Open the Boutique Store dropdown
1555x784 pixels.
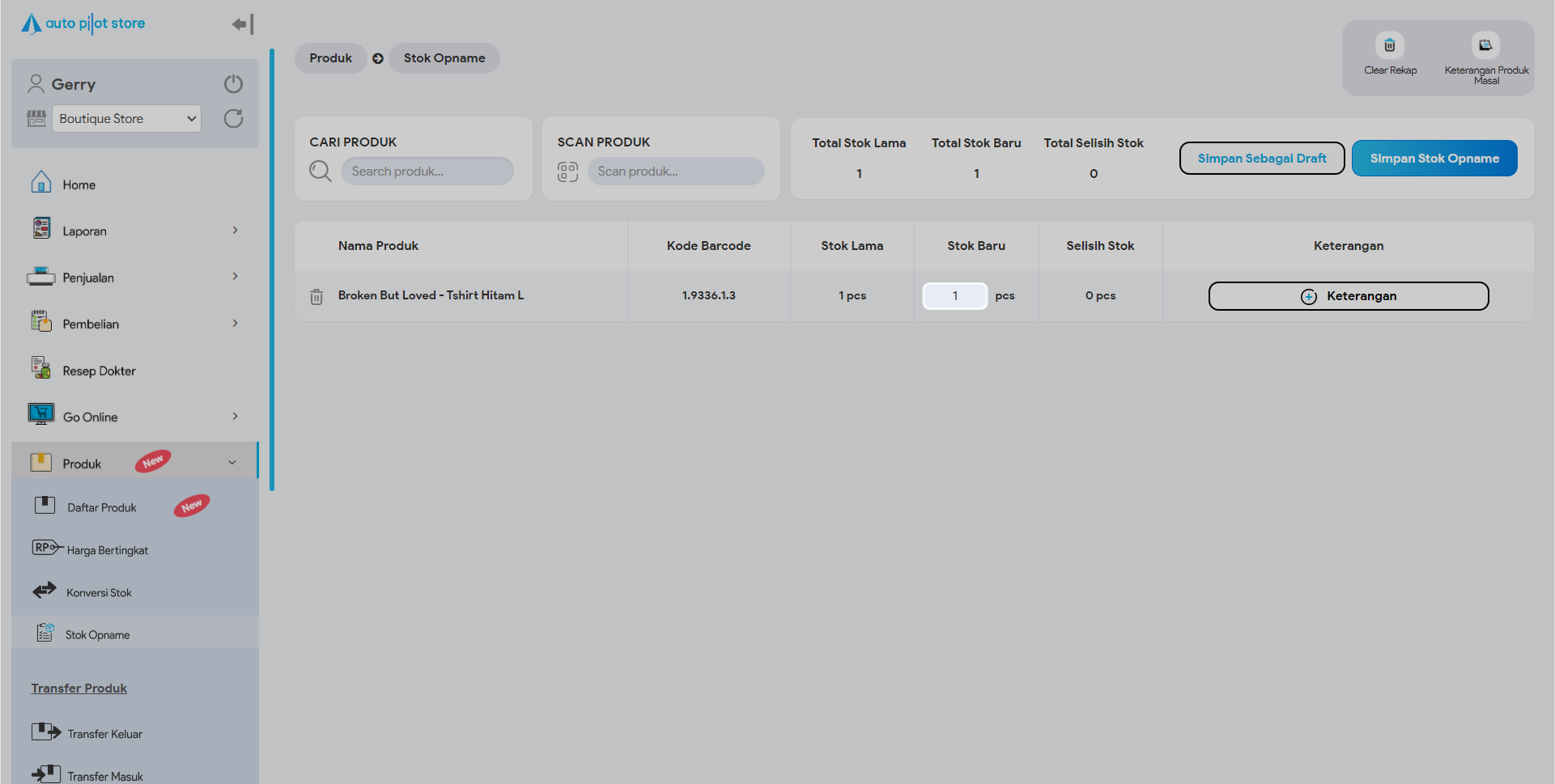coord(126,119)
